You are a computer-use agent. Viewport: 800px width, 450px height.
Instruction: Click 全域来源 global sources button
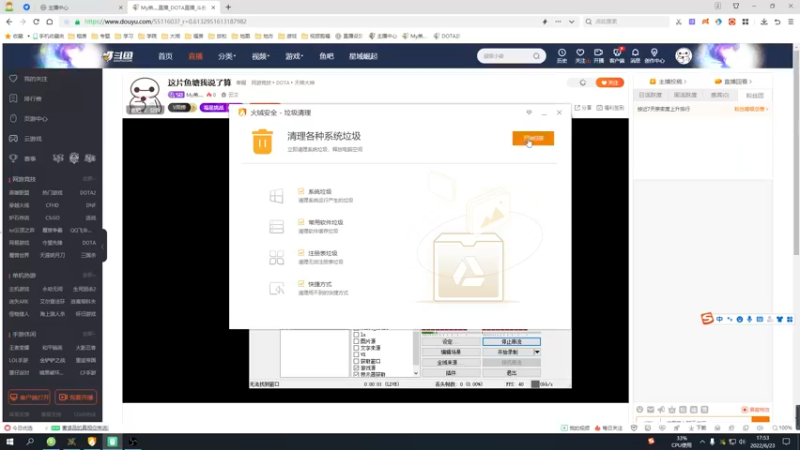450,362
